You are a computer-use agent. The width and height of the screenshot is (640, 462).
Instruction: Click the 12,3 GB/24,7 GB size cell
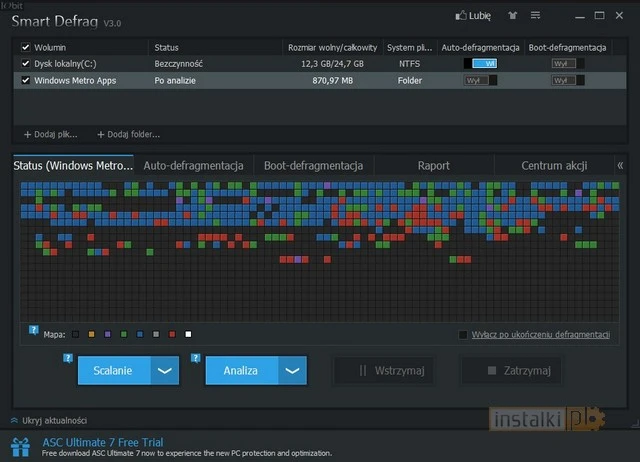[x=332, y=64]
